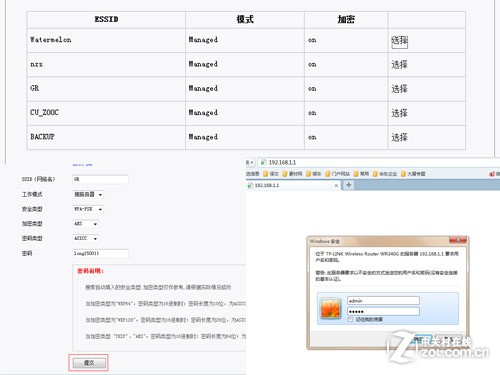Close the Windows 安全 dialog
This screenshot has height=375, width=500.
[458, 240]
